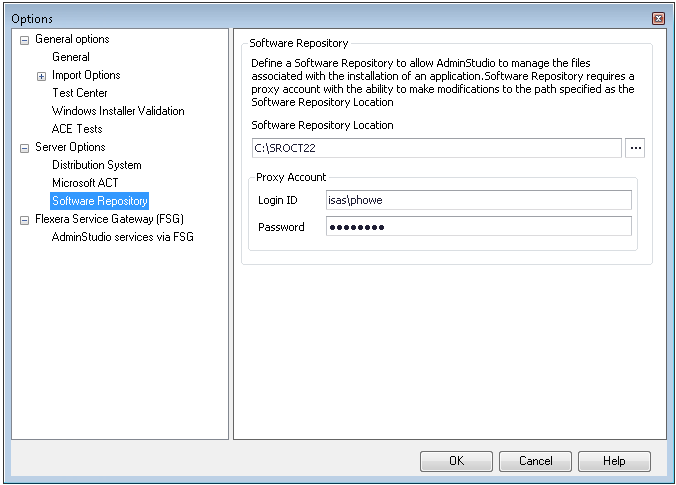Viewport: 676px width, 485px height.
Task: Click the Software Repository Location field
Action: (435, 148)
